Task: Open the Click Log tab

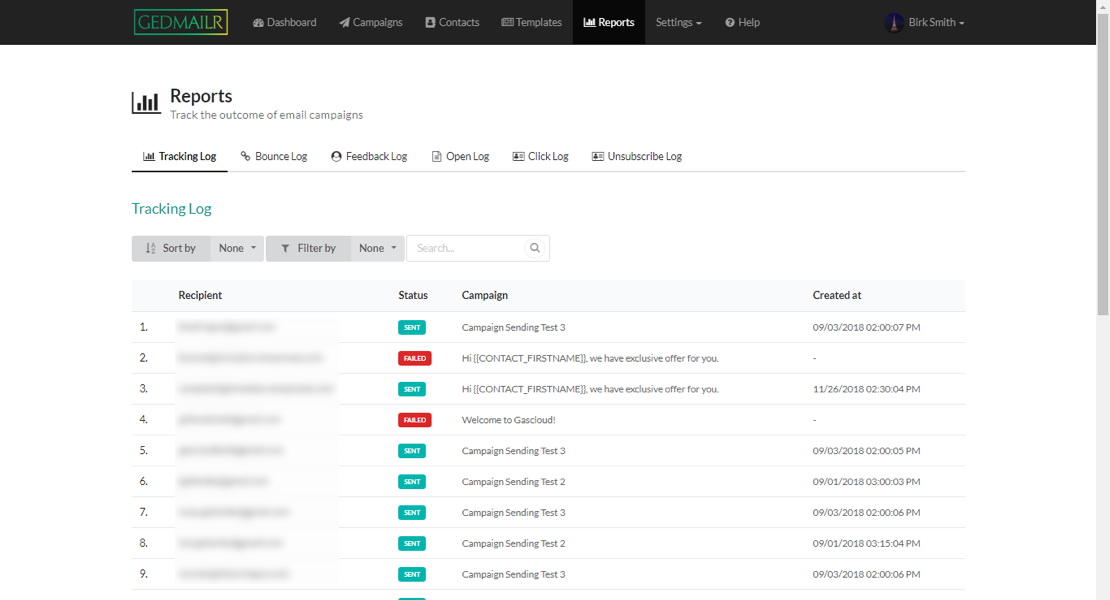Action: 540,156
